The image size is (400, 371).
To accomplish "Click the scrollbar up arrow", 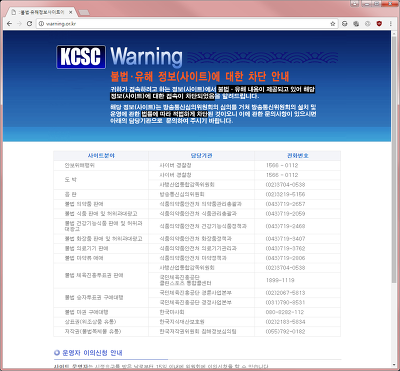I will (x=394, y=33).
